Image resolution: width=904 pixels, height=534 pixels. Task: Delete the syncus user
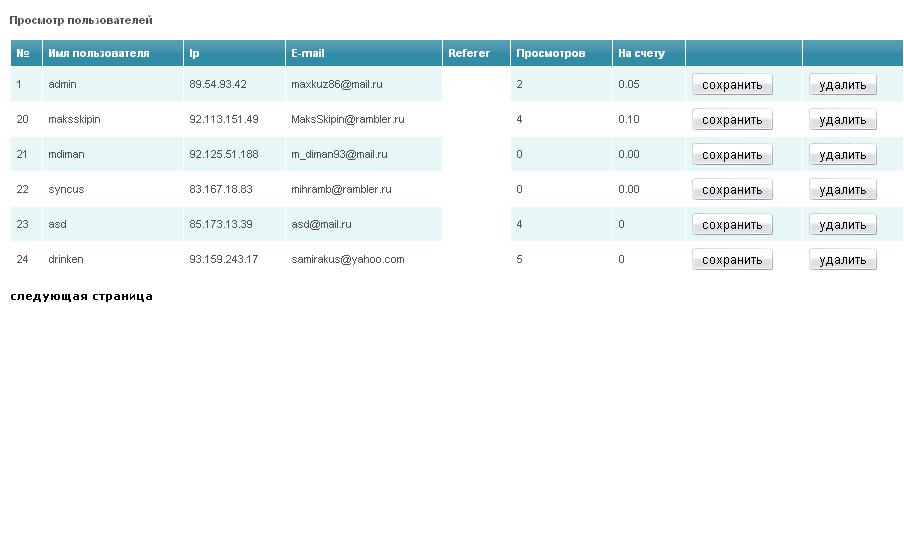click(x=842, y=190)
